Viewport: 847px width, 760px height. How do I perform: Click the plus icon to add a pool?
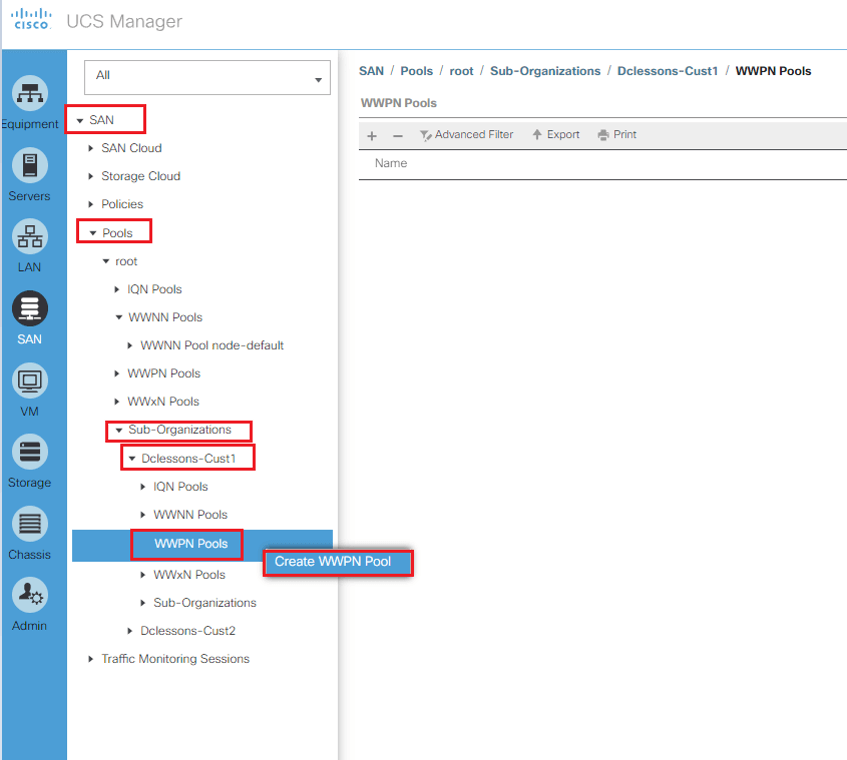pyautogui.click(x=372, y=136)
